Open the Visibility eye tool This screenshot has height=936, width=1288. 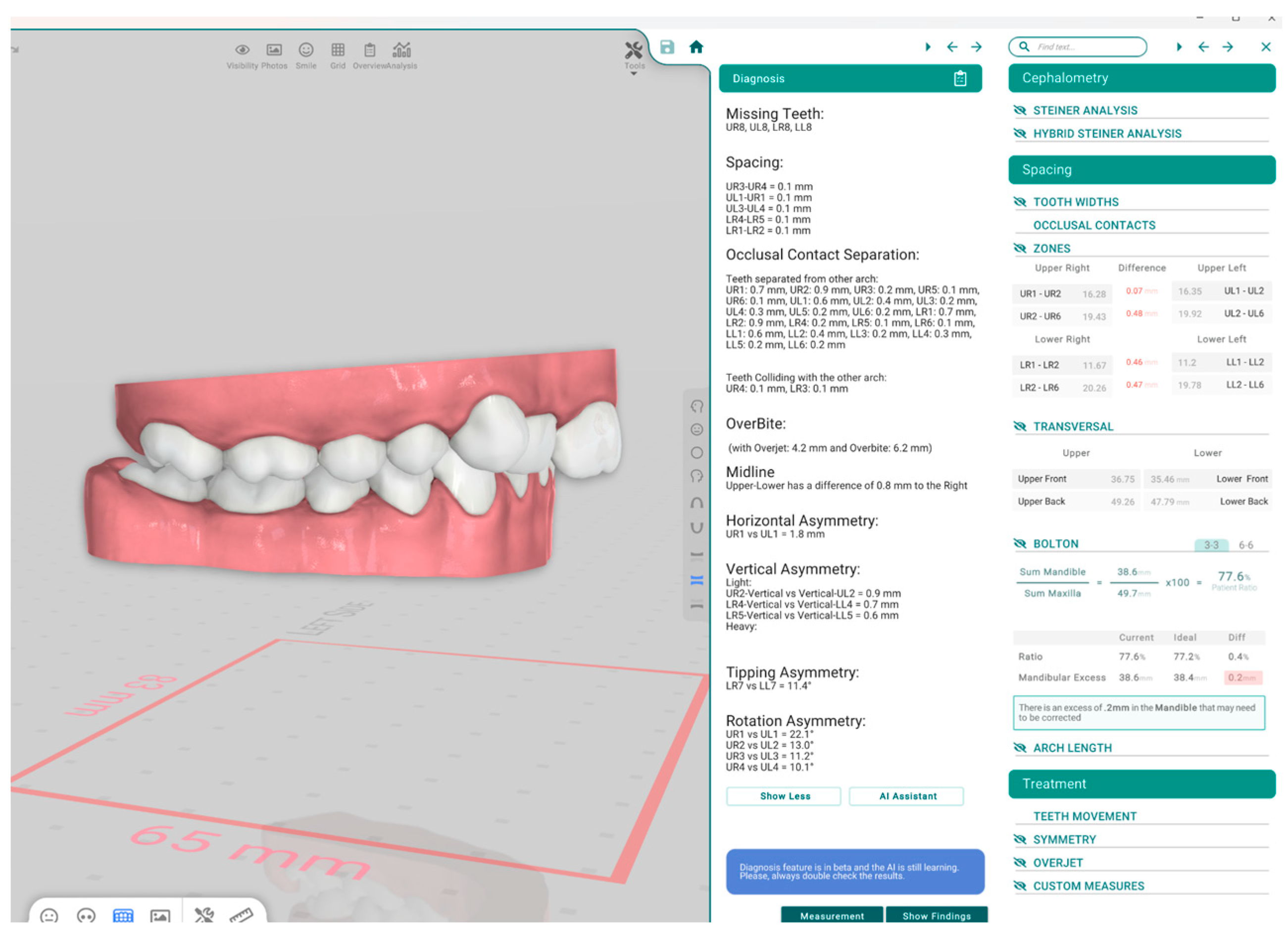pos(243,50)
